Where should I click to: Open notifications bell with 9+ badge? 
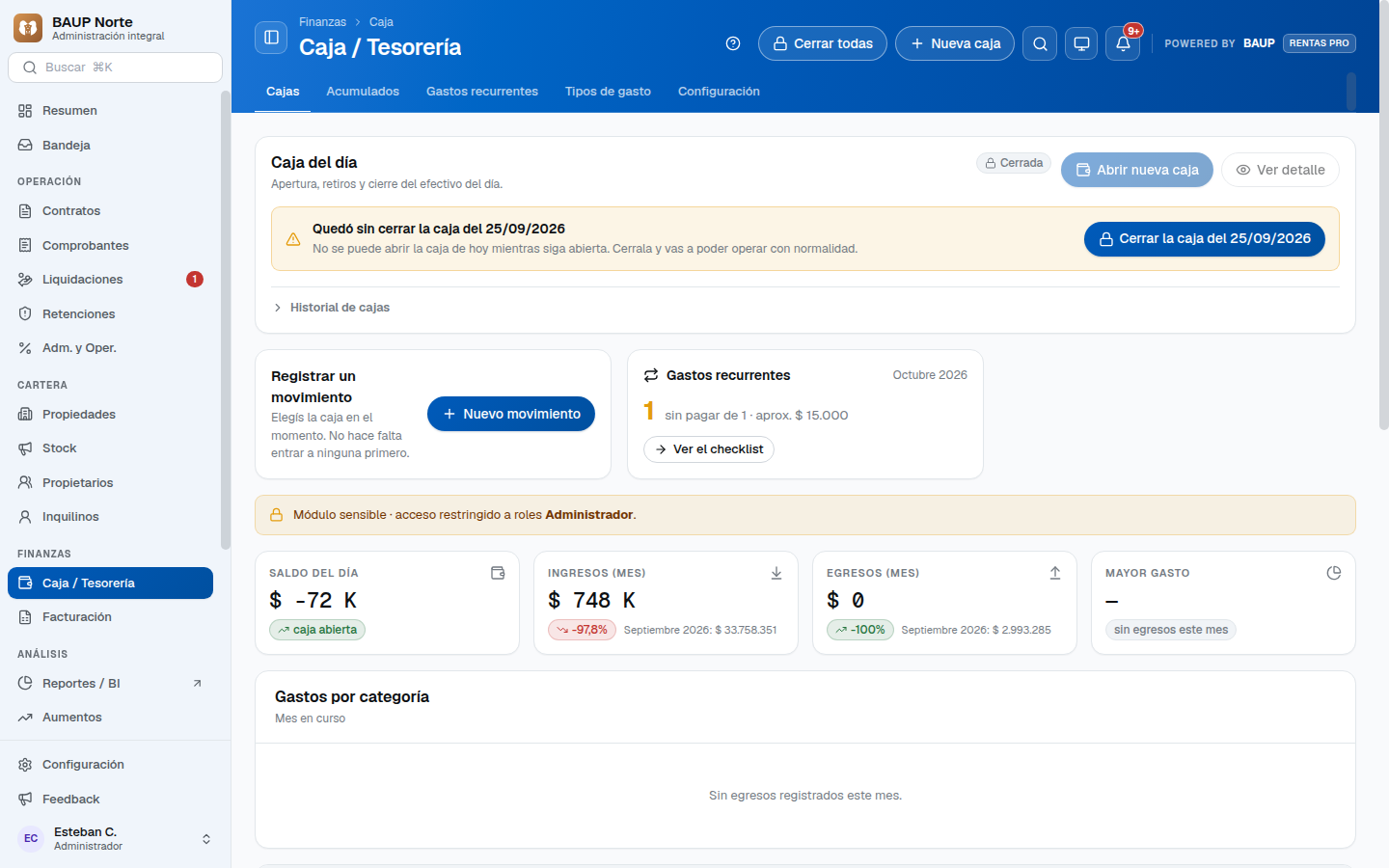tap(1123, 43)
